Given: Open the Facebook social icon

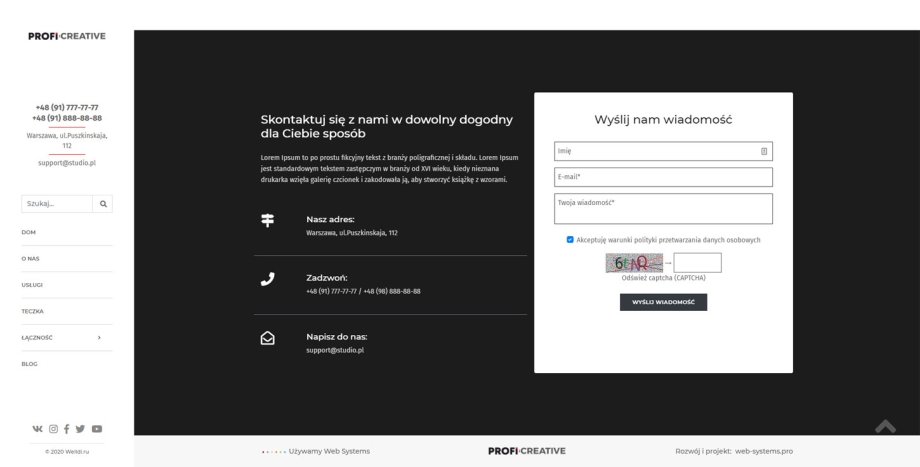Looking at the screenshot, I should (67, 429).
